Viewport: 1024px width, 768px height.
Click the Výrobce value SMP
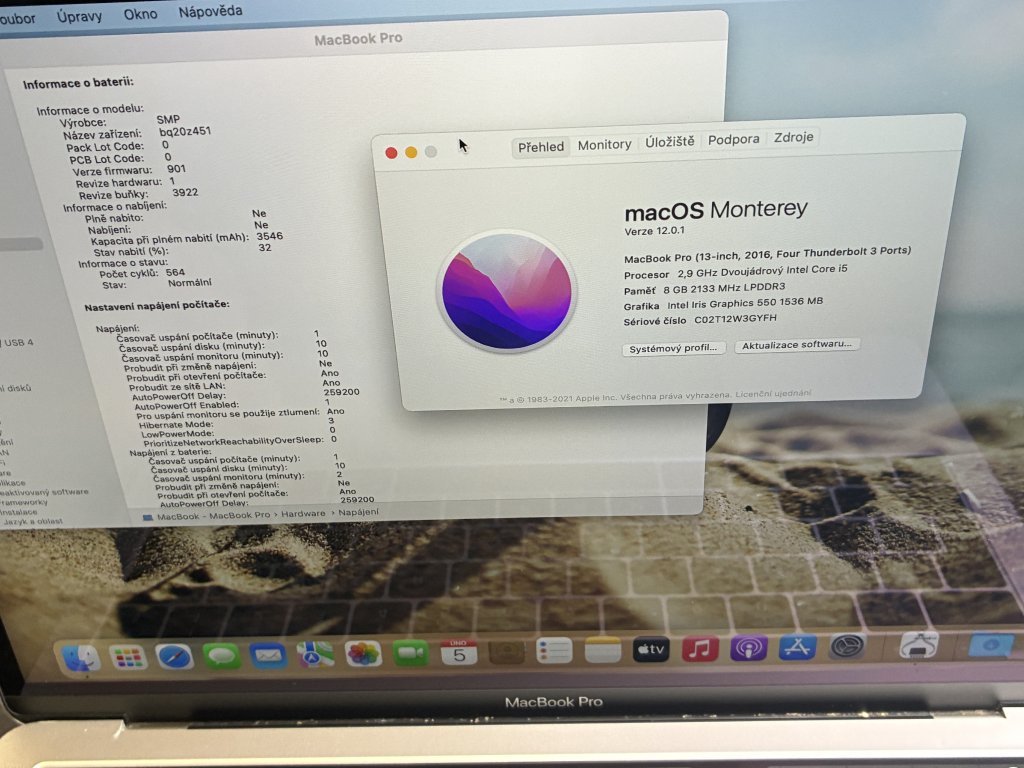click(x=168, y=120)
